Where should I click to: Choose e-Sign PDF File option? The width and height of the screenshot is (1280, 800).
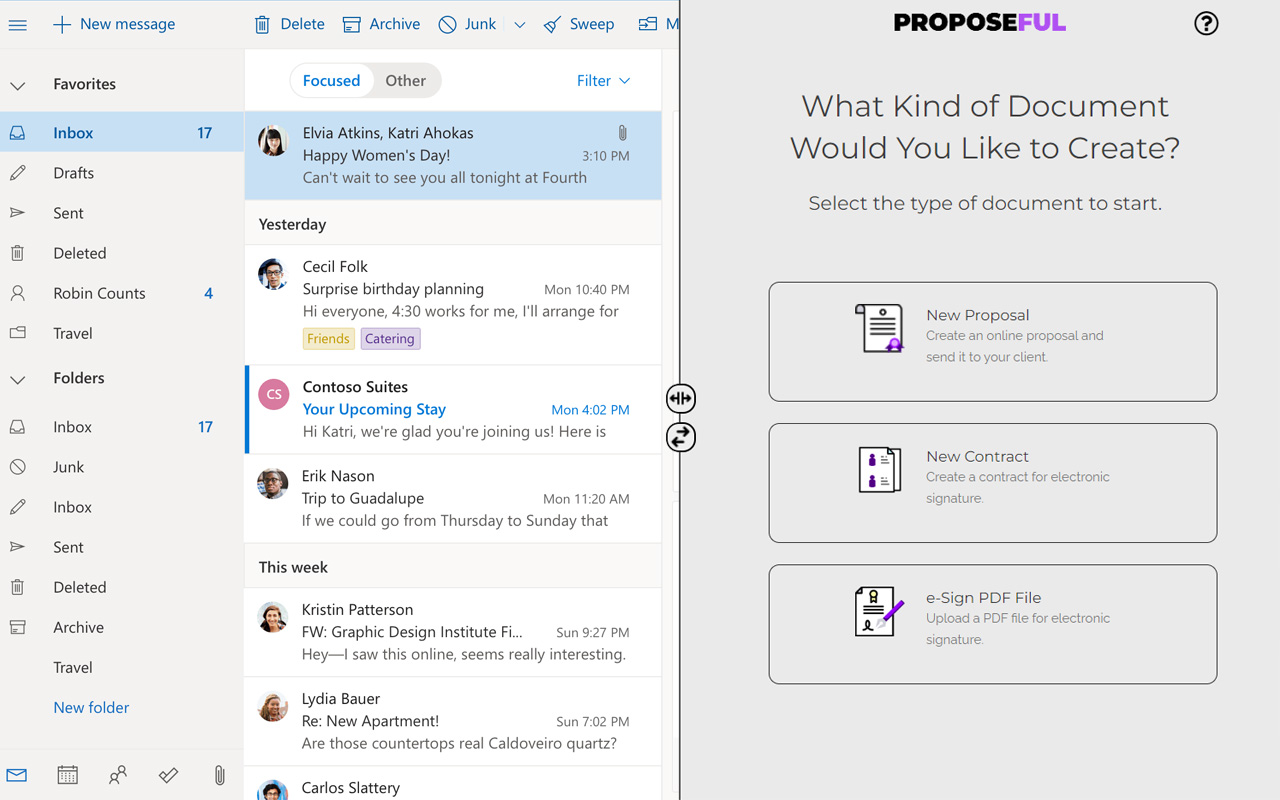click(993, 624)
